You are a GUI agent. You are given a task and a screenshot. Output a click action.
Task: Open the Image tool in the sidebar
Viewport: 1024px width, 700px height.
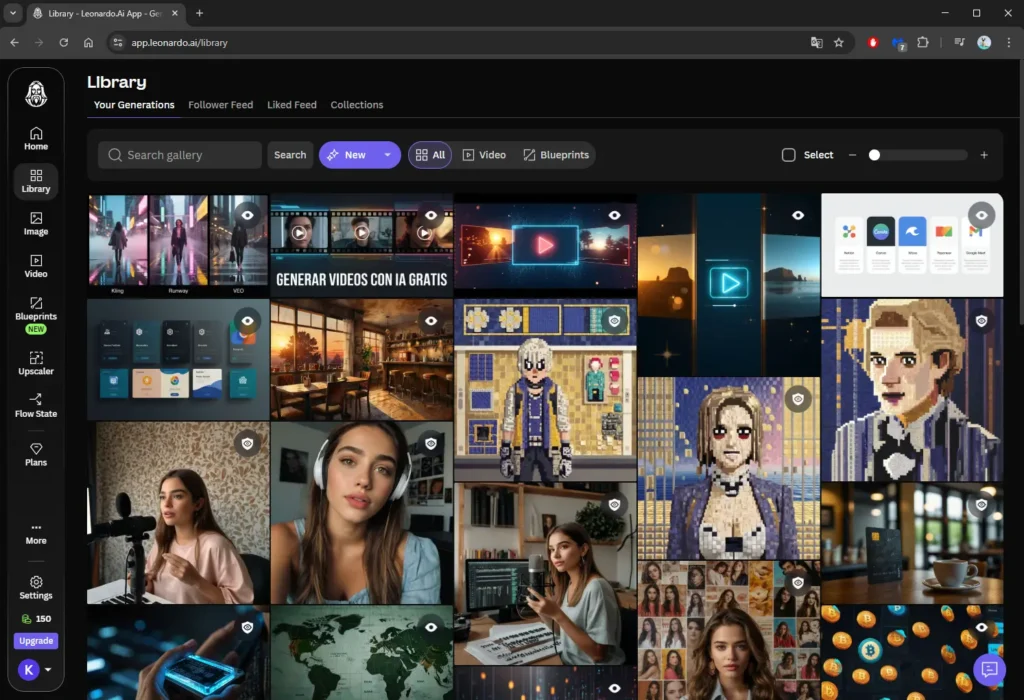click(x=35, y=225)
